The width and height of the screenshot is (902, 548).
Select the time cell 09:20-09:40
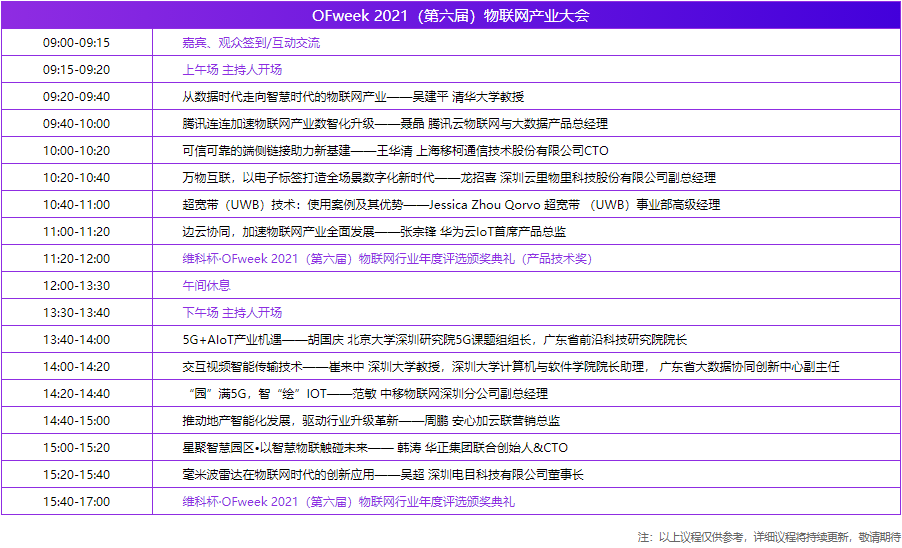coord(77,97)
